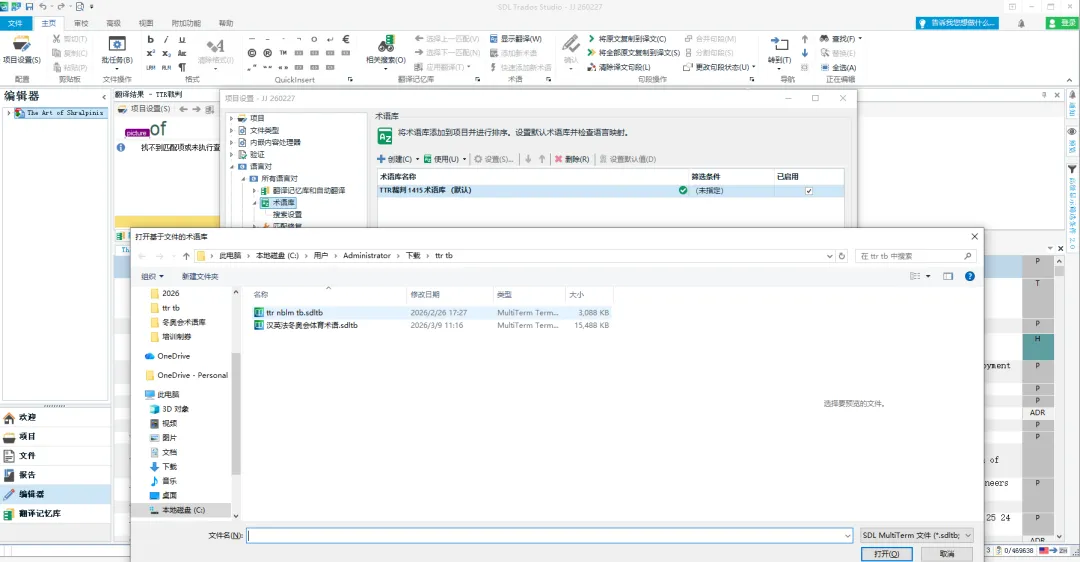Screen dimensions: 1080x562
Task: Apply superscript formatting
Action: tap(150, 53)
